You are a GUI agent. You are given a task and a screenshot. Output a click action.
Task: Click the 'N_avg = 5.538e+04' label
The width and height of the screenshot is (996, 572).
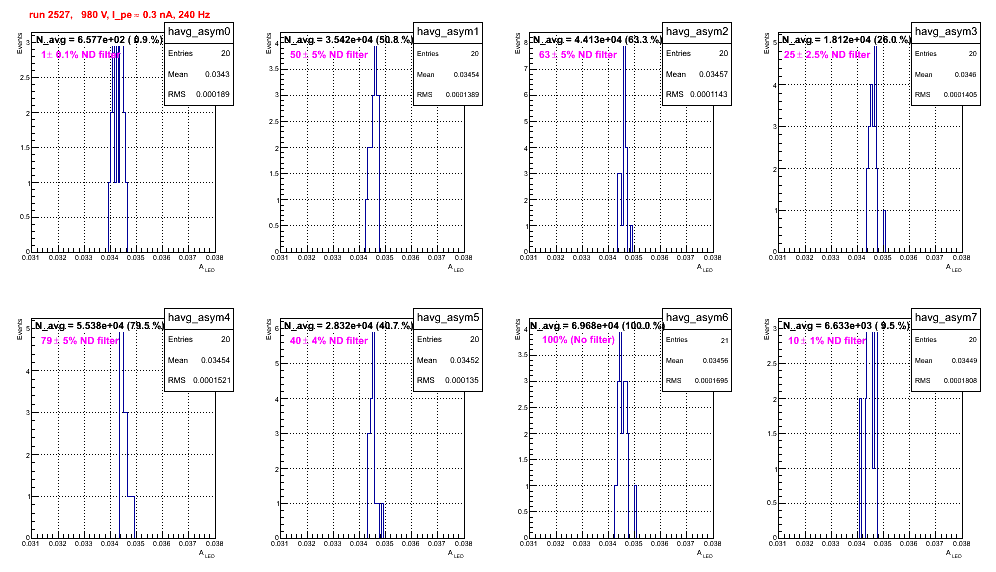[80, 325]
